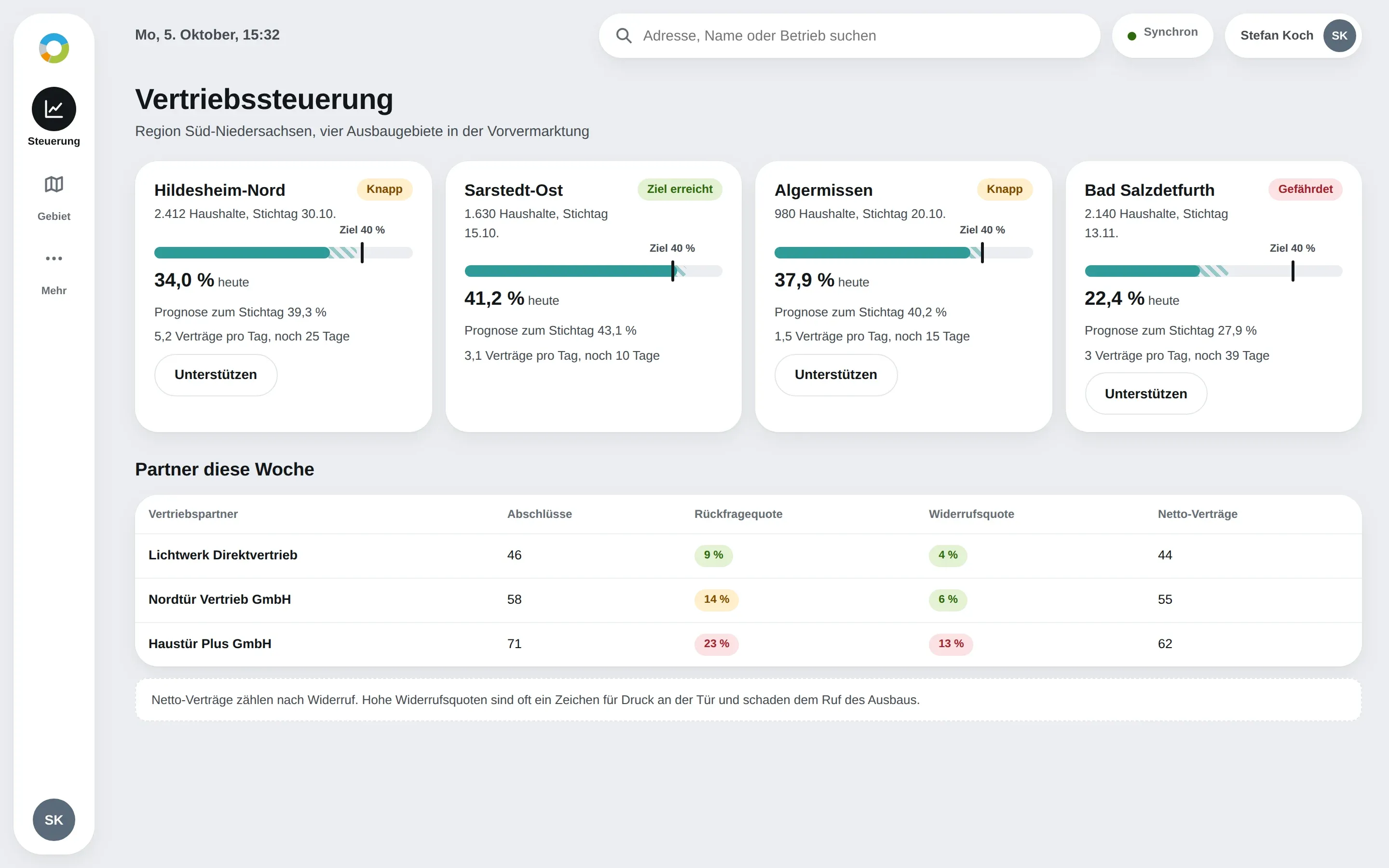The width and height of the screenshot is (1389, 868).
Task: Click the 4 % Widerrufsquote badge
Action: coord(948,556)
